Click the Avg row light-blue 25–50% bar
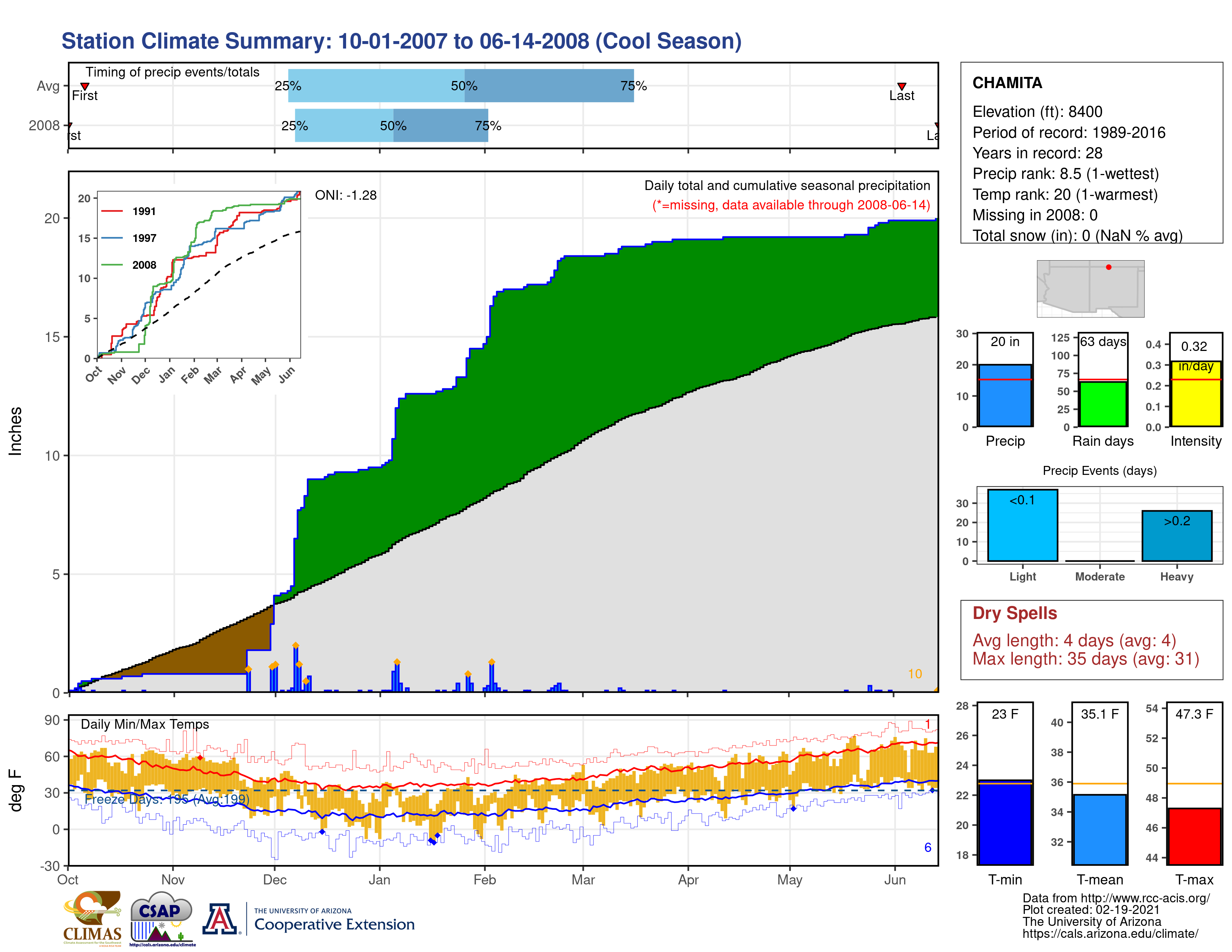This screenshot has width=1232, height=952. tap(376, 86)
